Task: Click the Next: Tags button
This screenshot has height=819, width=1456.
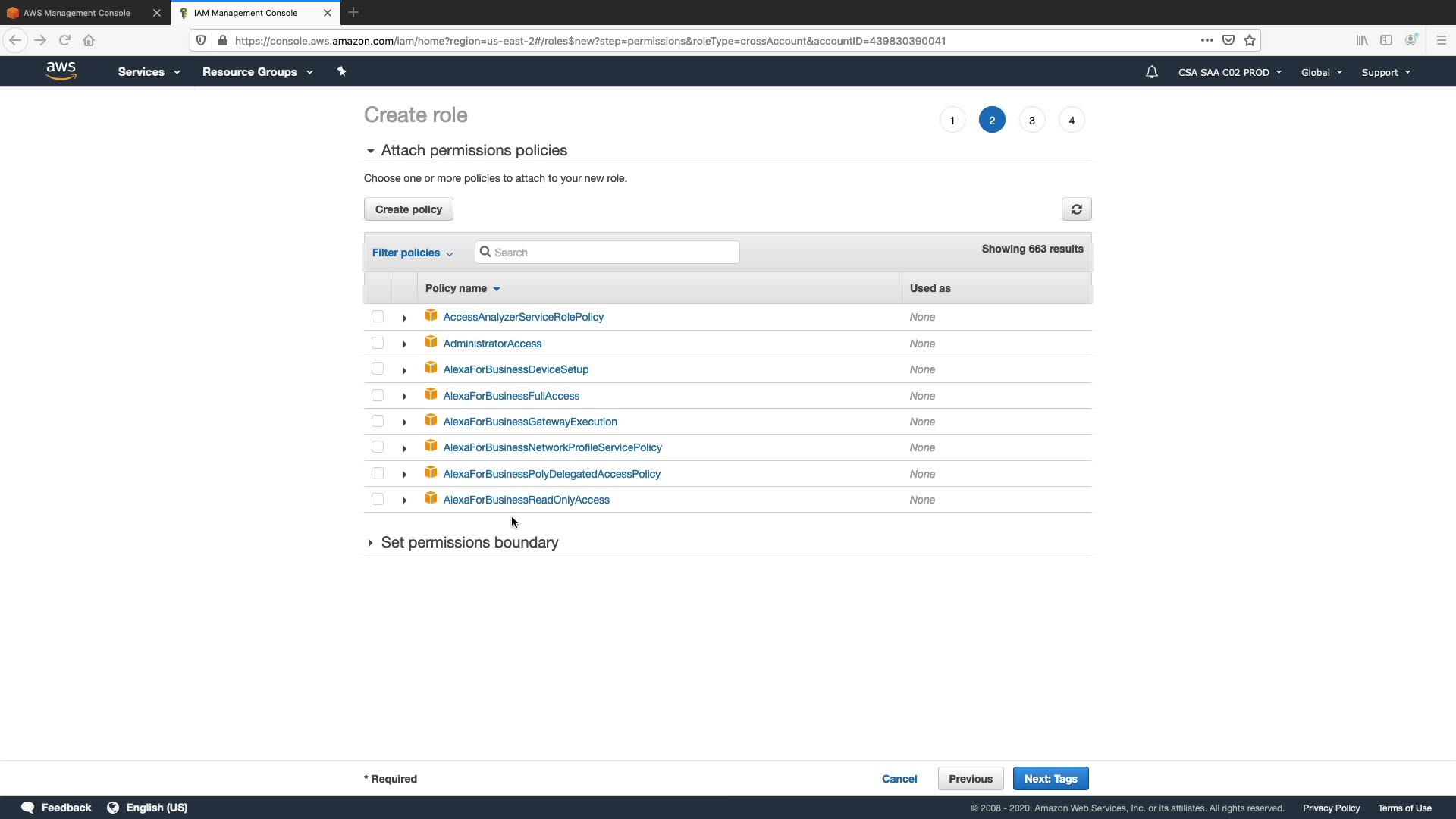Action: click(x=1050, y=779)
